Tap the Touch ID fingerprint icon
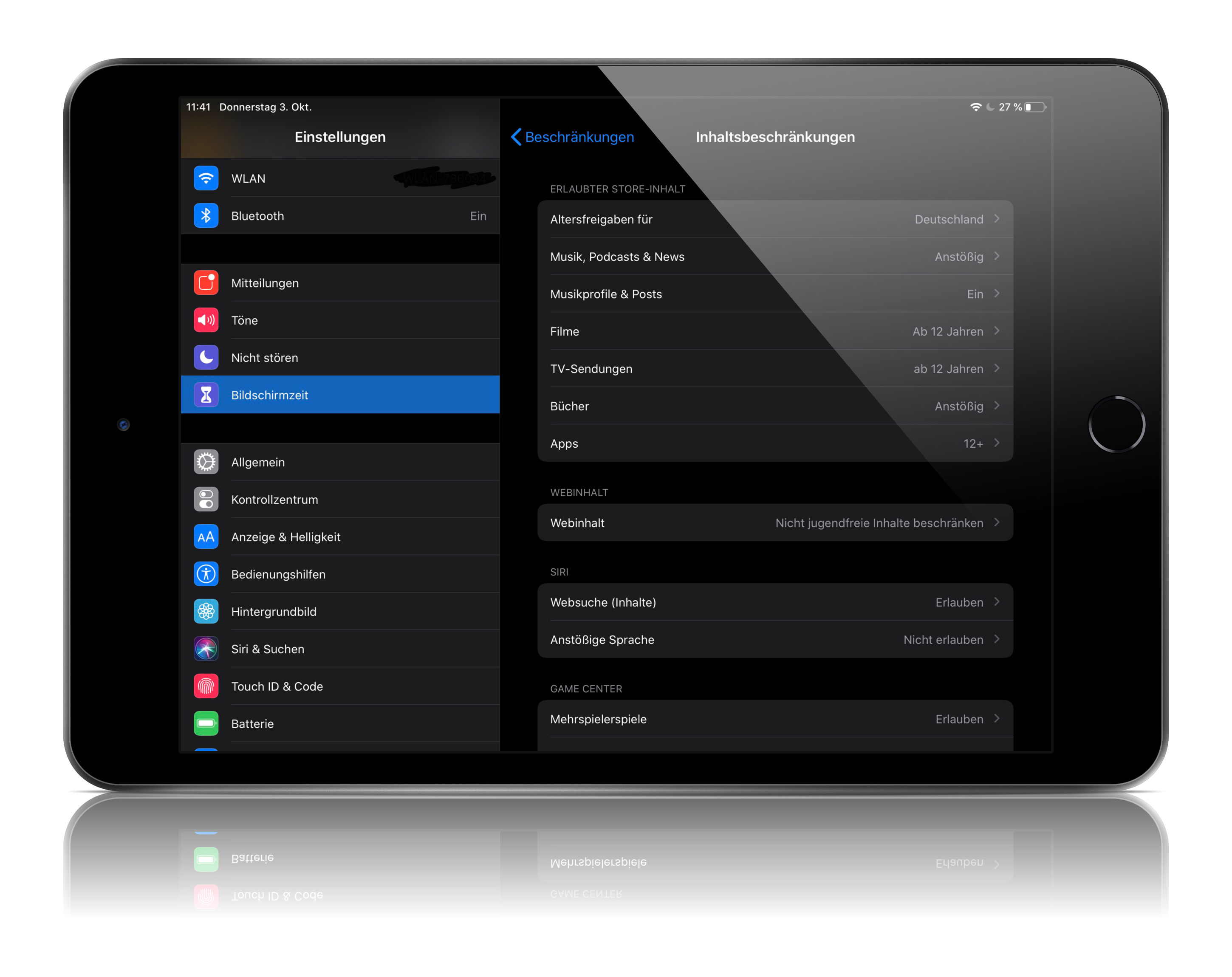The image size is (1232, 977). pyautogui.click(x=206, y=686)
